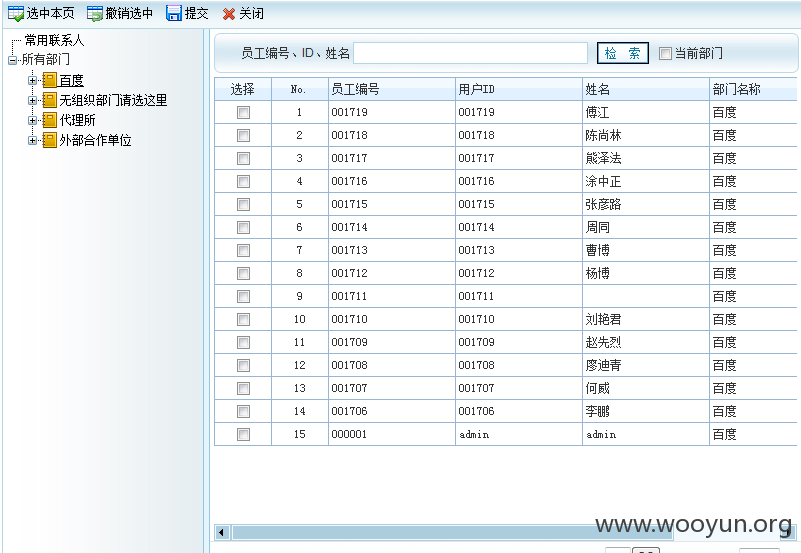Expand the 外部合作单位 tree node
Screen dimensions: 801x553
(33, 140)
